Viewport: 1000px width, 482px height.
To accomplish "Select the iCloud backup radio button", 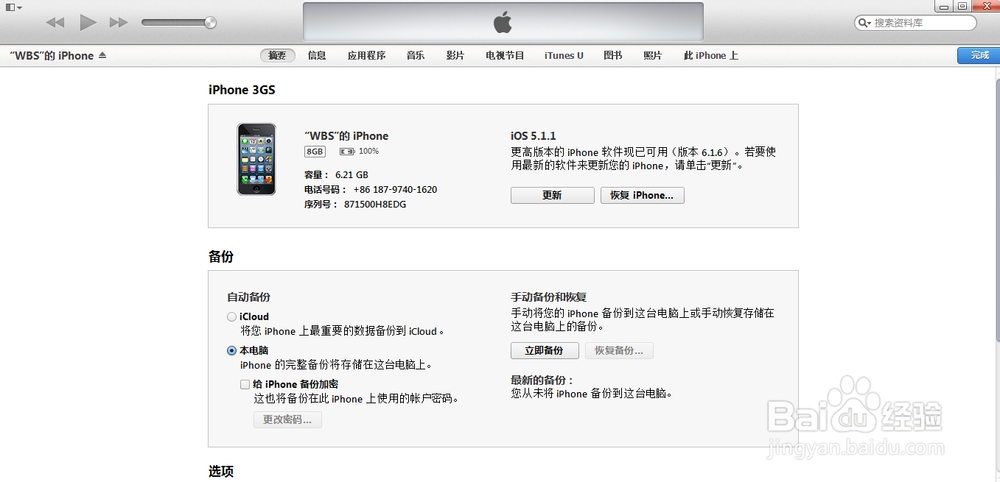I will [x=232, y=317].
